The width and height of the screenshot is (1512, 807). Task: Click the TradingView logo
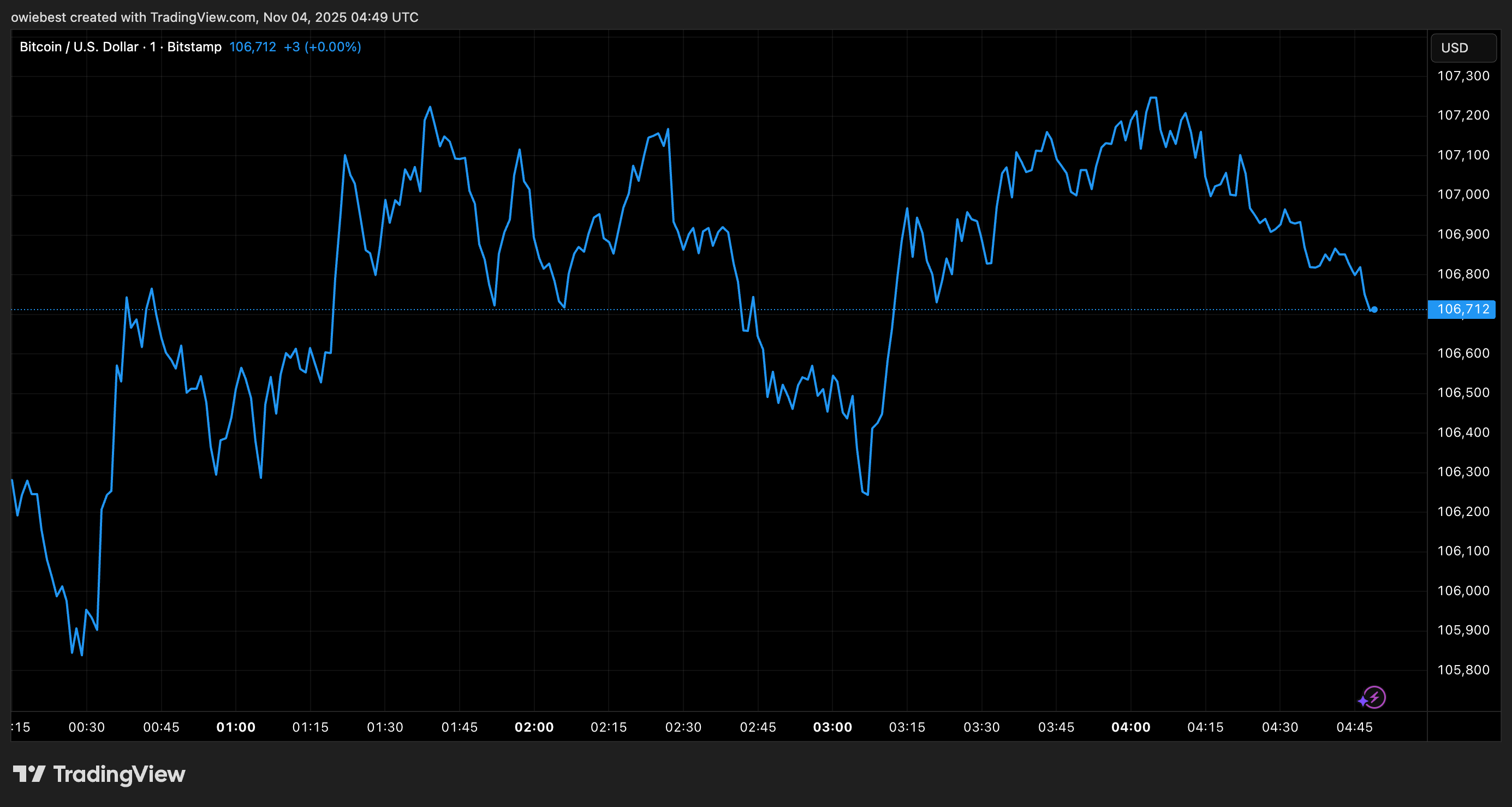tap(100, 774)
